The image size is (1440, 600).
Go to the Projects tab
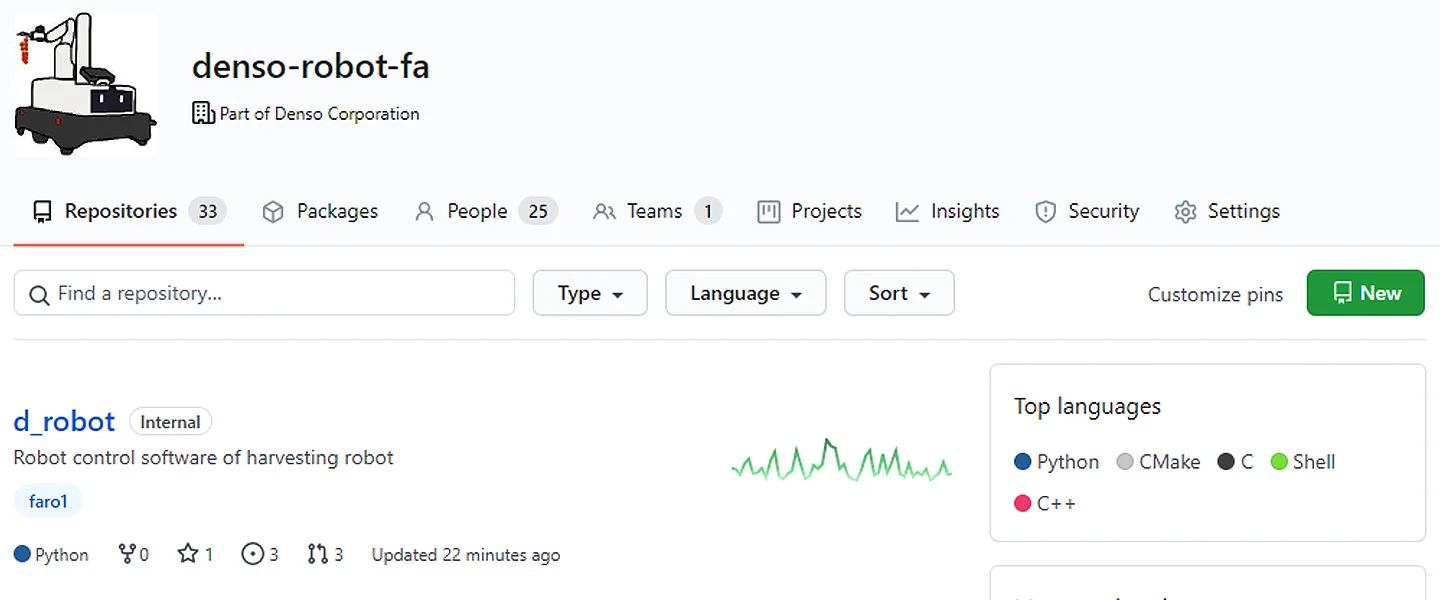click(x=810, y=211)
